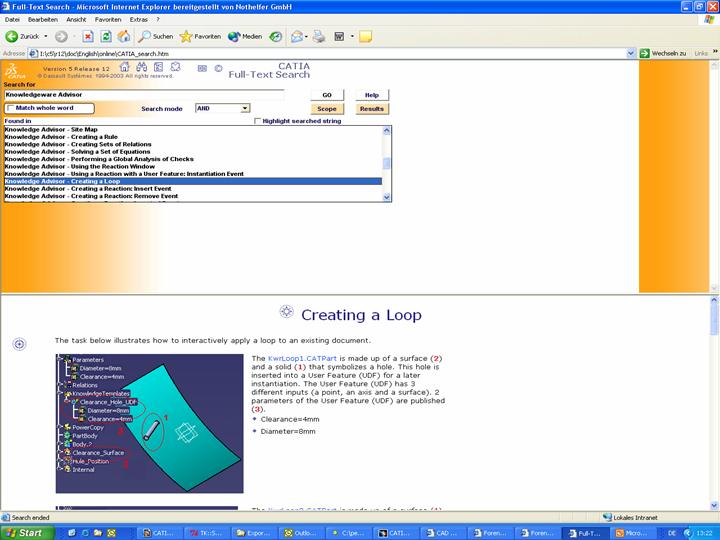720x540 pixels.
Task: Open the ? help menu
Action: coord(158,20)
